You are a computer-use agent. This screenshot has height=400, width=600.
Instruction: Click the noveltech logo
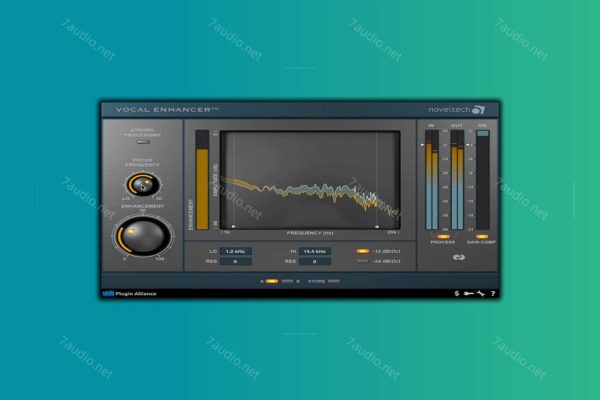[457, 110]
